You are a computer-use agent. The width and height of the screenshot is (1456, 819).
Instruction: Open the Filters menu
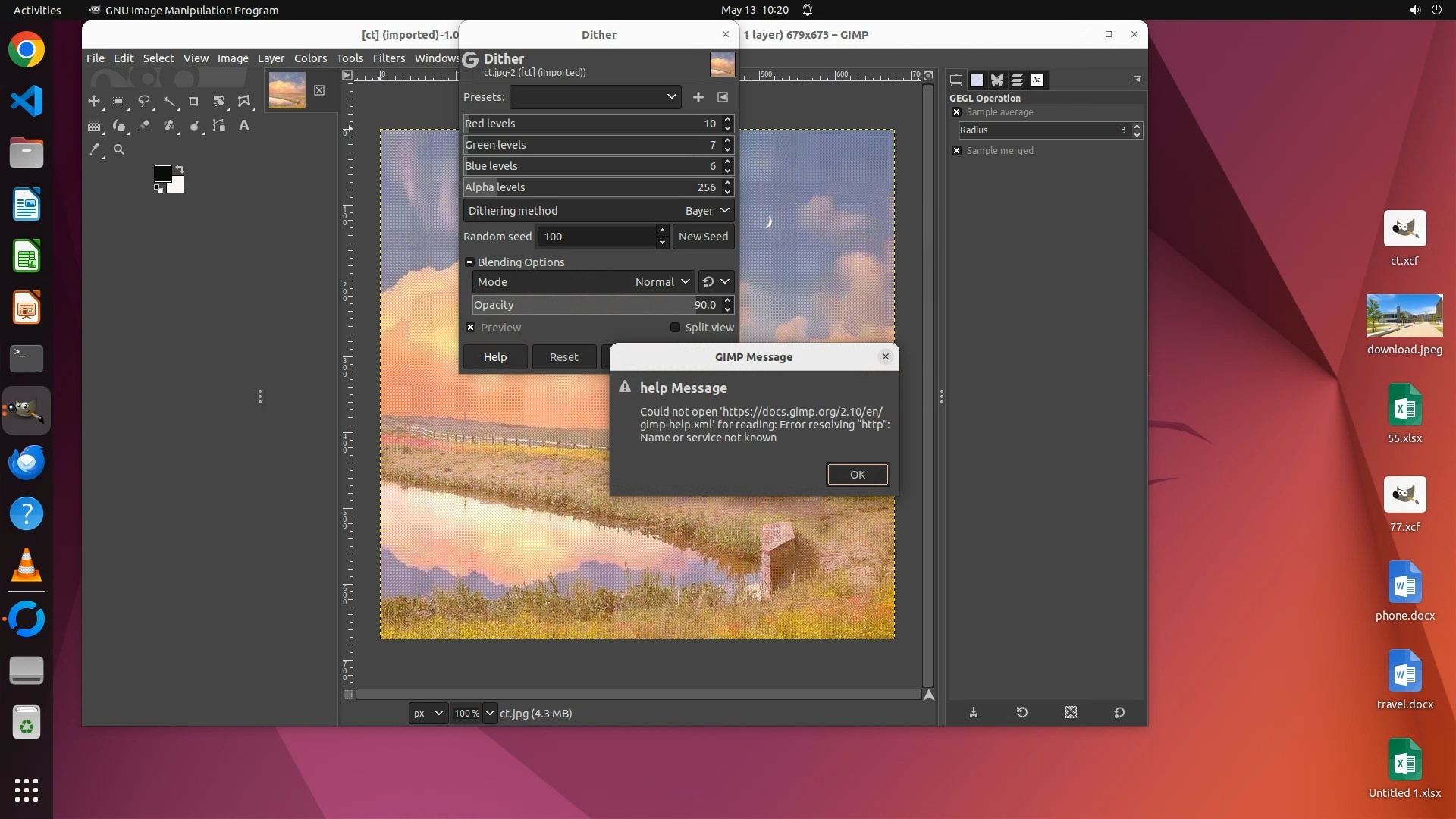click(x=388, y=58)
